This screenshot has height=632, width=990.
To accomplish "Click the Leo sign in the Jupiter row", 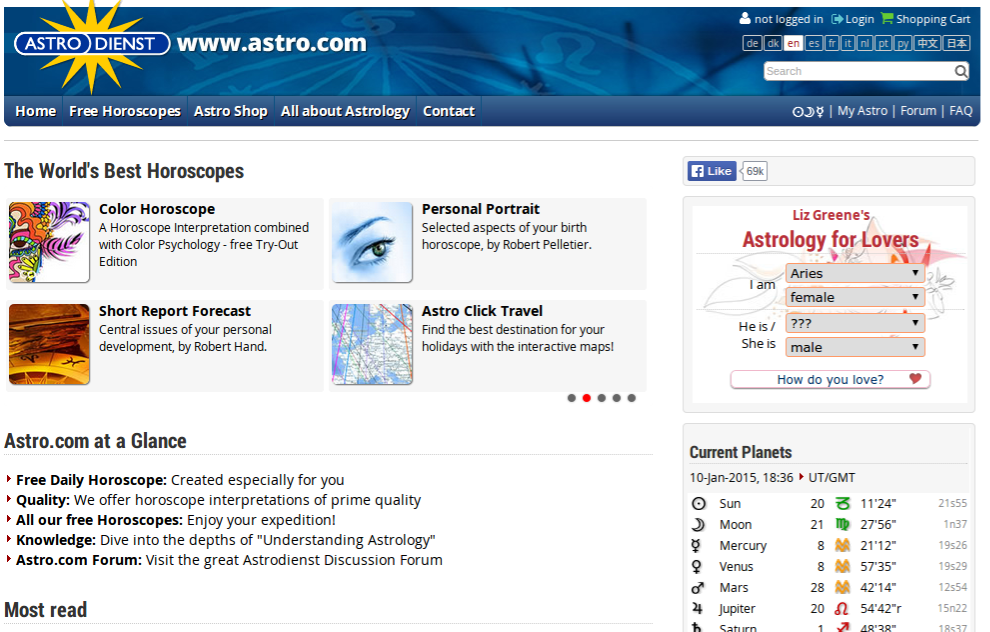I will point(842,609).
